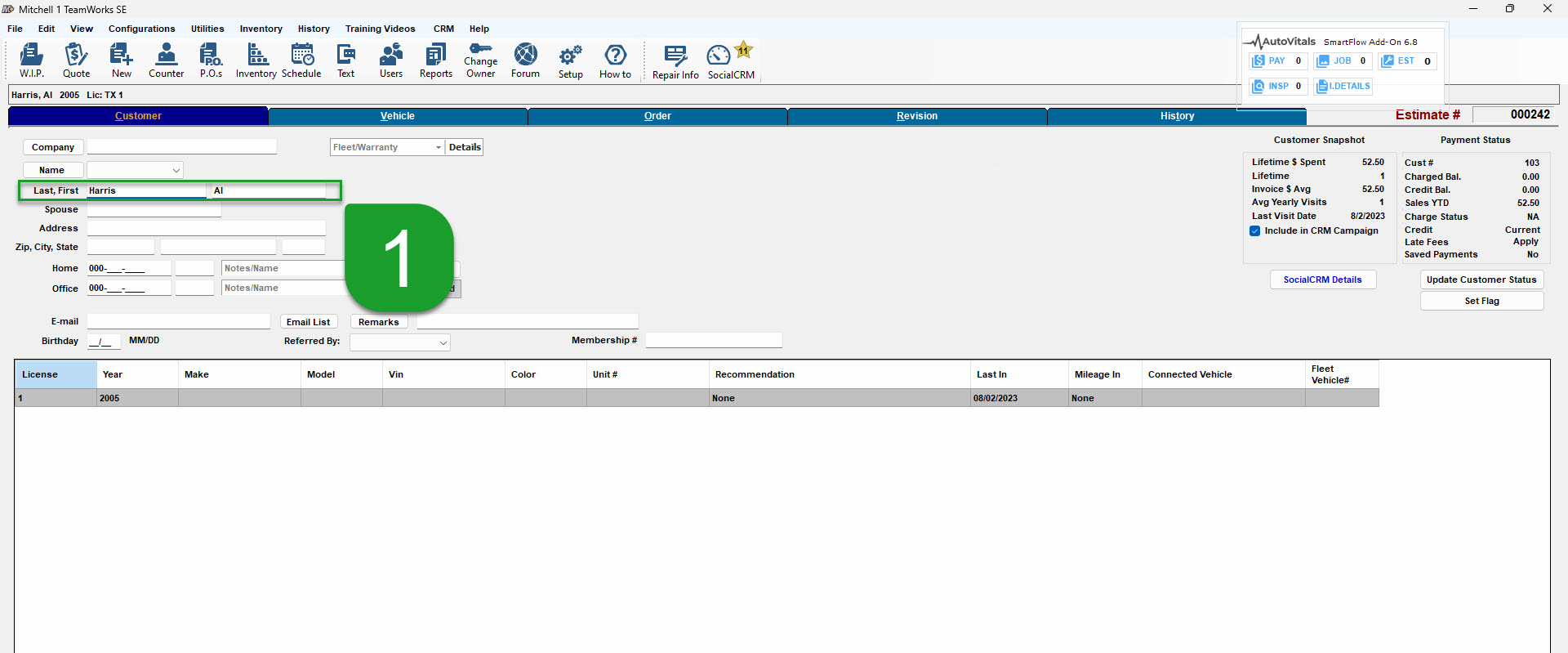
Task: Open the CRM menu
Action: (443, 29)
